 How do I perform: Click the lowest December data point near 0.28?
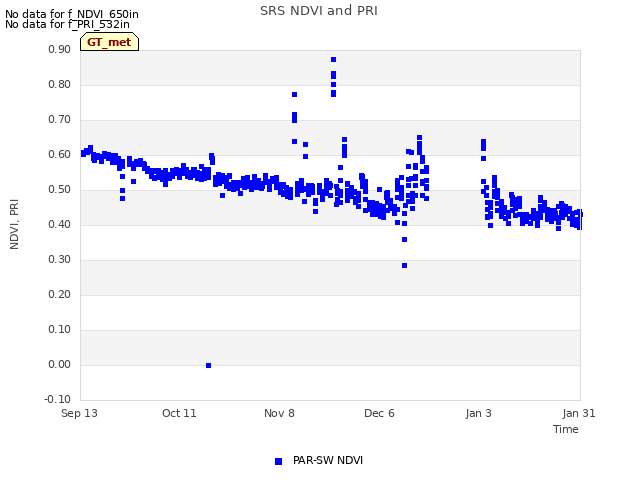pos(404,266)
